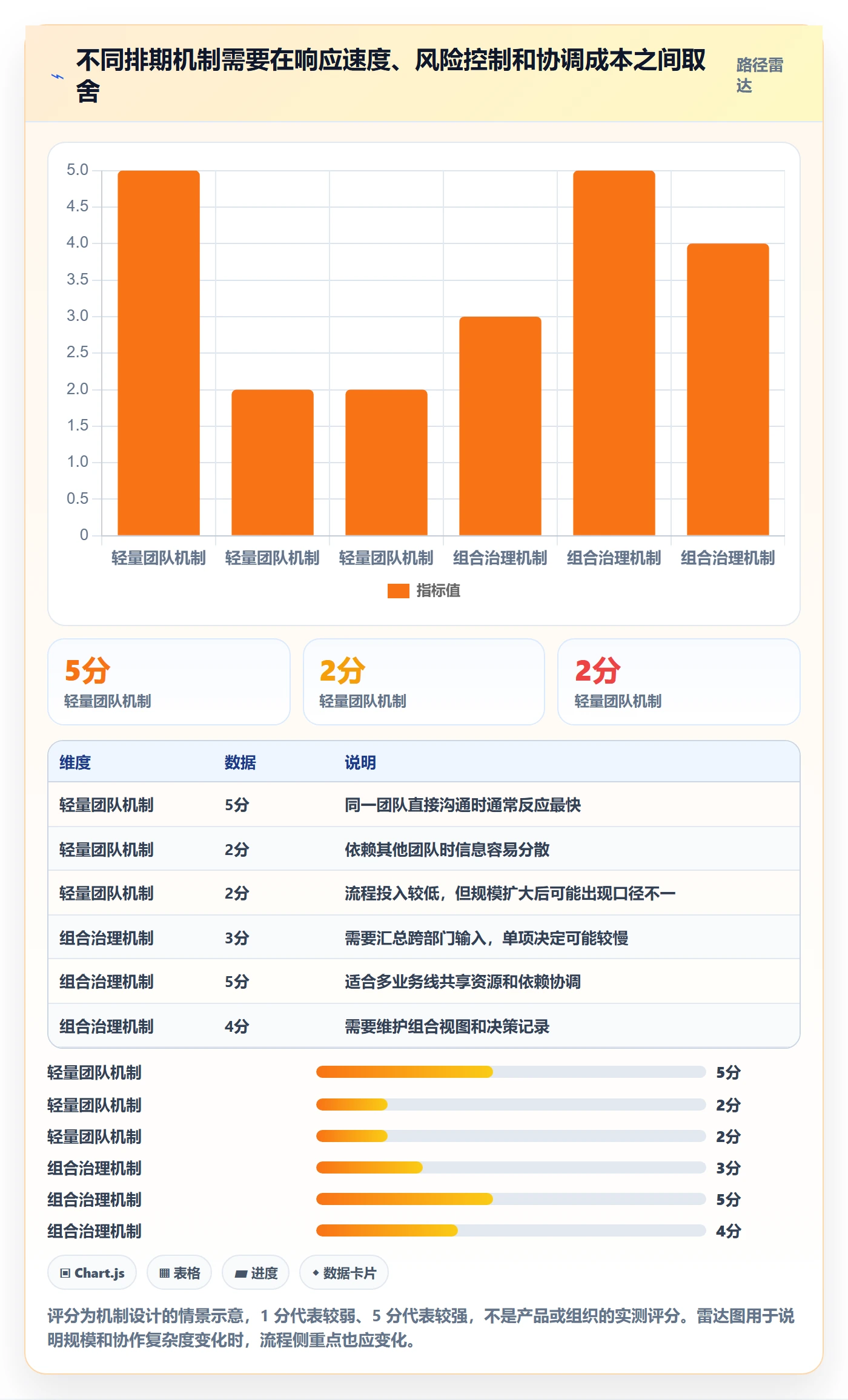Click the footnote starting with 评分为机制设计的情景示意
848x1400 pixels.
point(421,1327)
